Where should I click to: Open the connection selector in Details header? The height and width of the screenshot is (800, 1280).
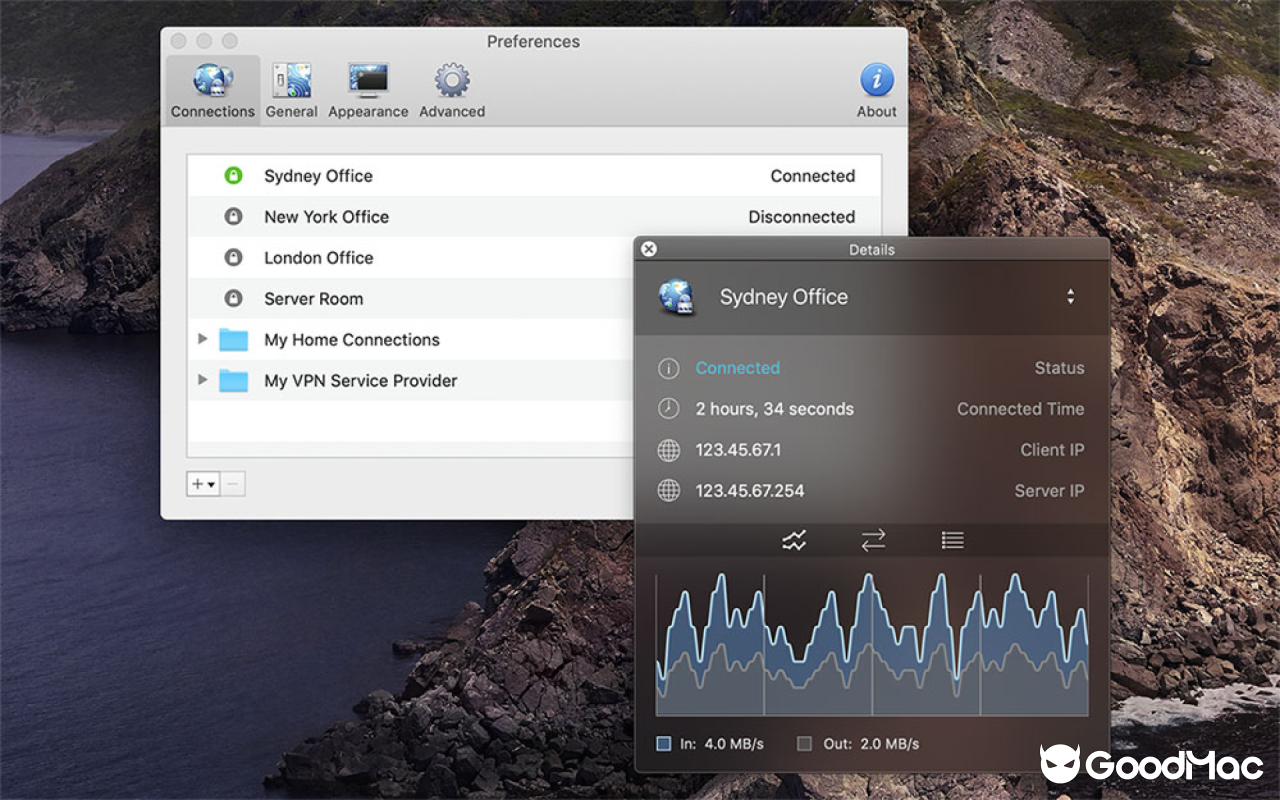(x=1071, y=296)
